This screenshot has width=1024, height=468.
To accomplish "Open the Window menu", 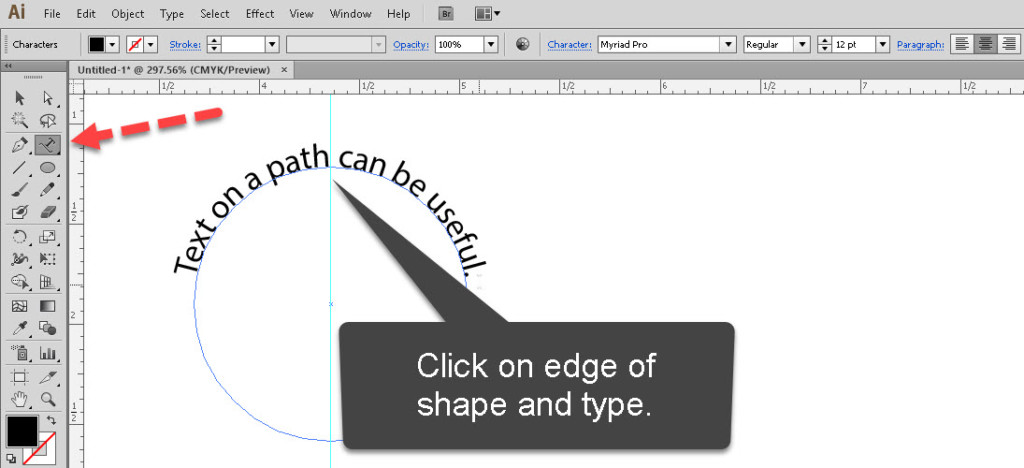I will 351,14.
